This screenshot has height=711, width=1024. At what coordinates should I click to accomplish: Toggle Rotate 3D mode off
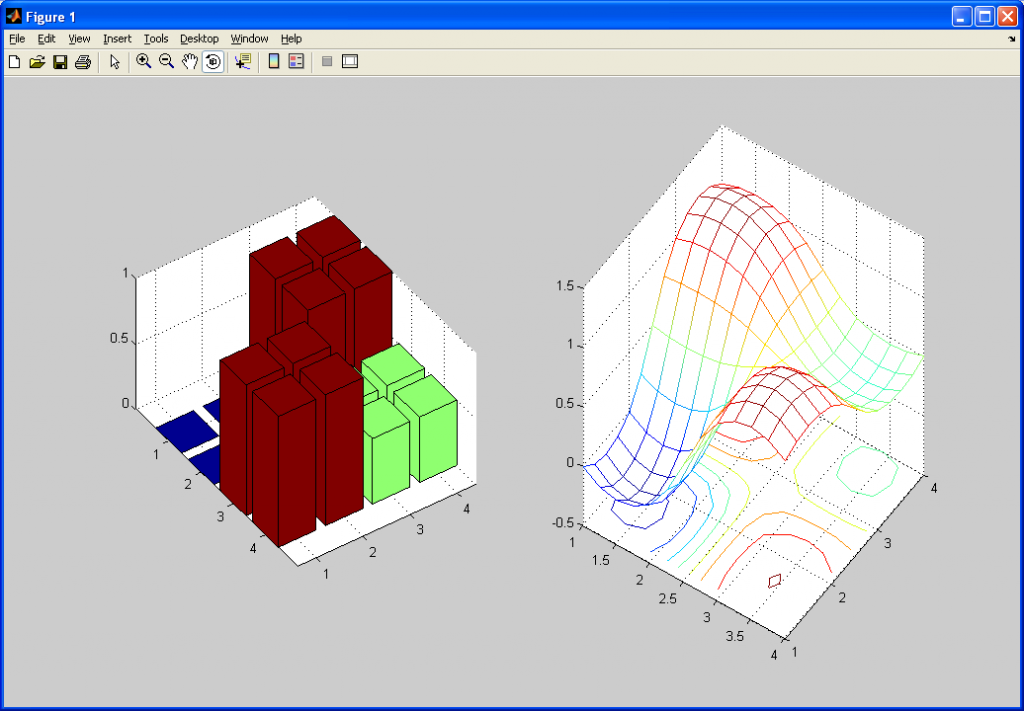212,61
